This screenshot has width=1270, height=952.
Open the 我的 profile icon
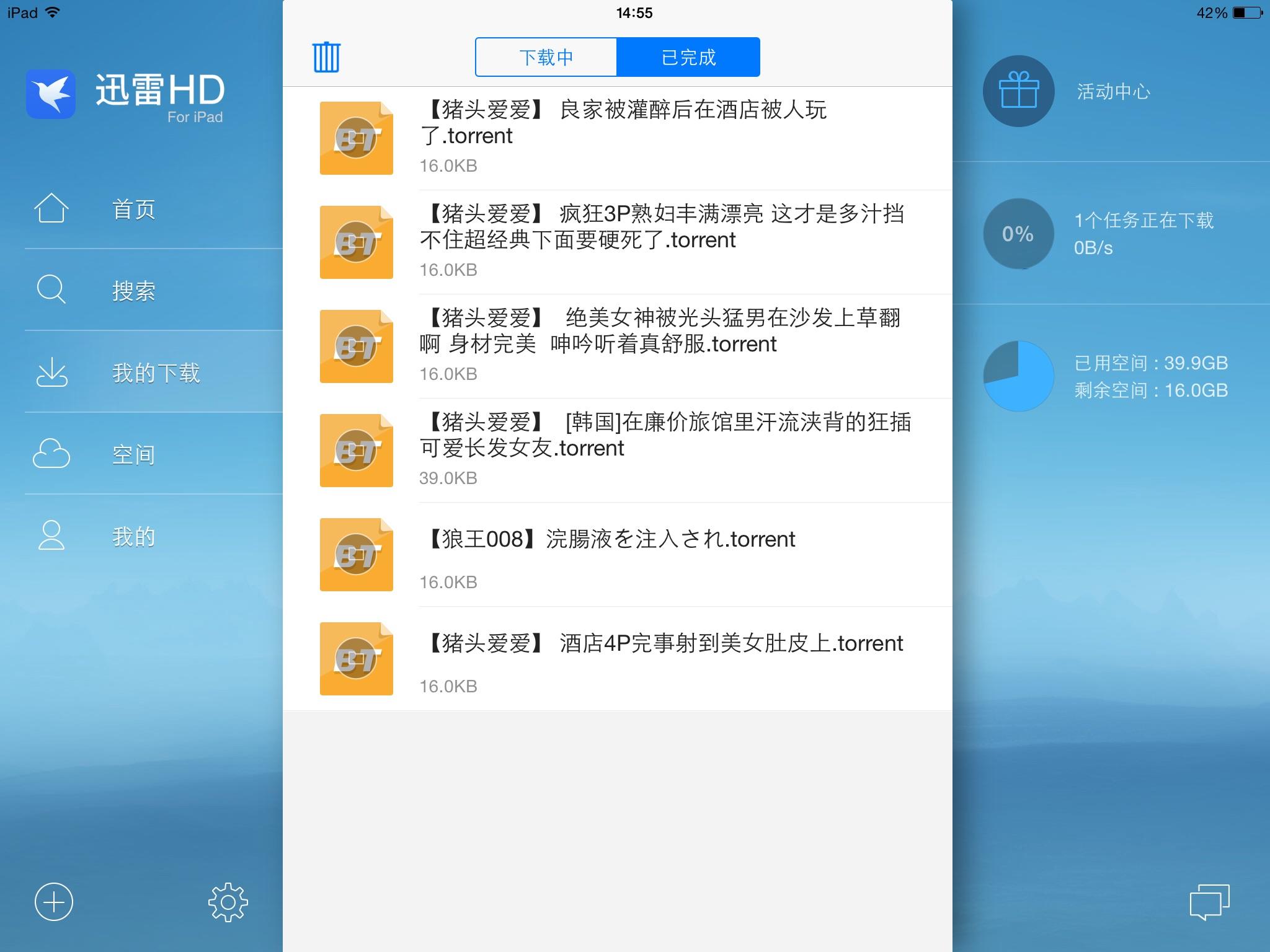click(51, 535)
